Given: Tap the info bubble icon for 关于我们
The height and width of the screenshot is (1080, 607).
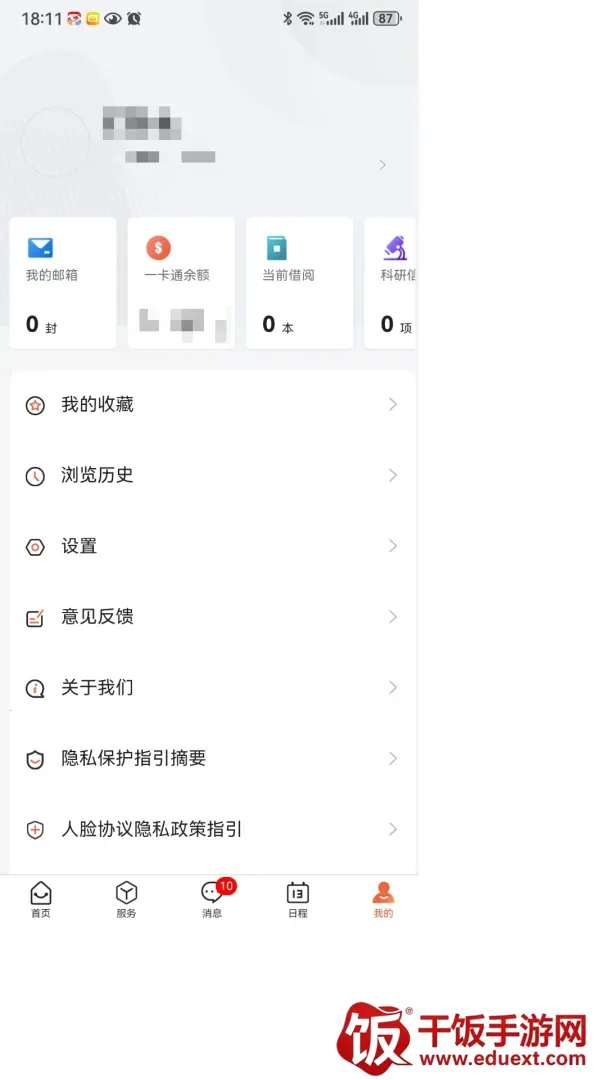Looking at the screenshot, I should 35,688.
